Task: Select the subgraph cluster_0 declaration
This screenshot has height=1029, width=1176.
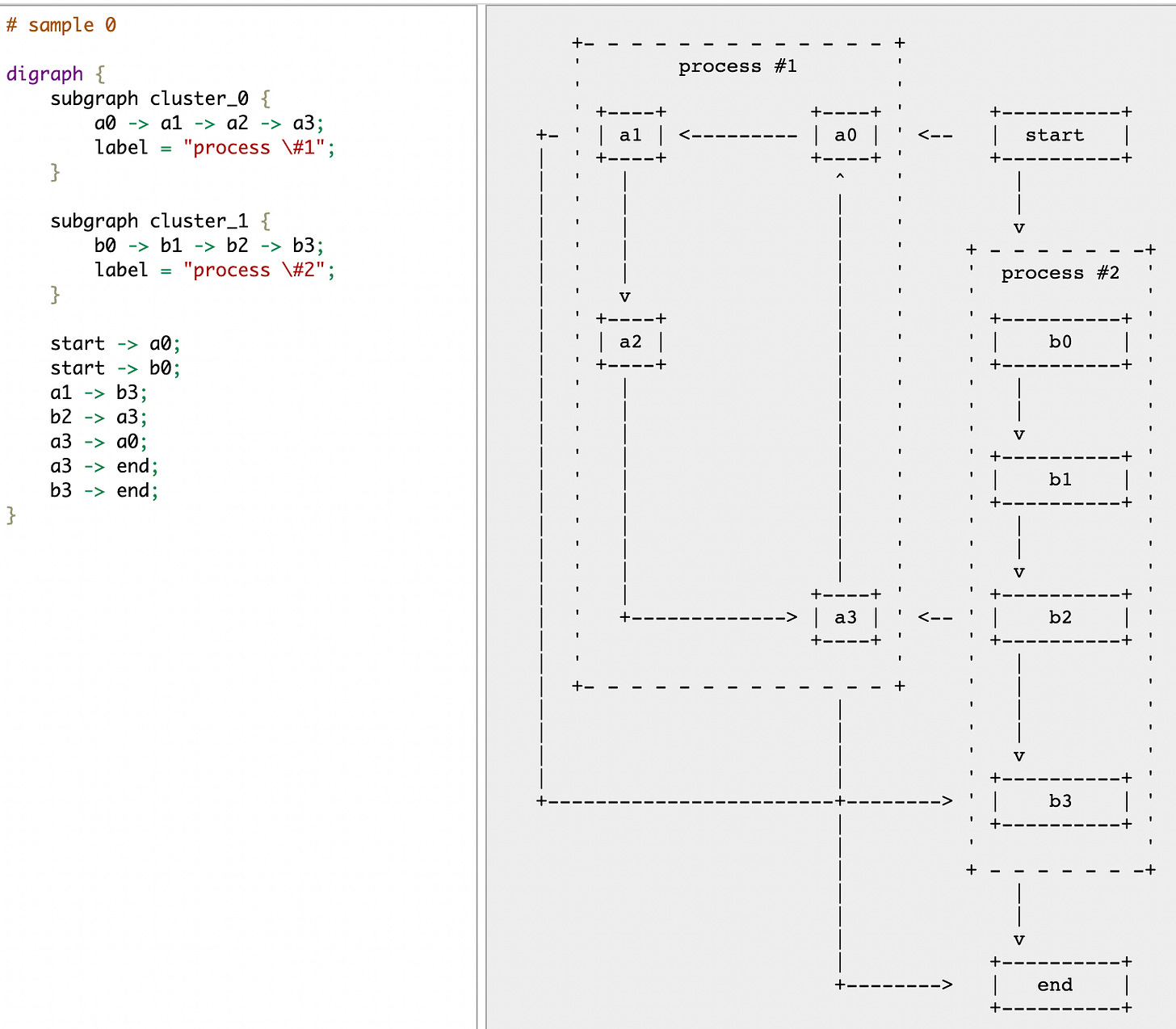Action: pyautogui.click(x=149, y=98)
